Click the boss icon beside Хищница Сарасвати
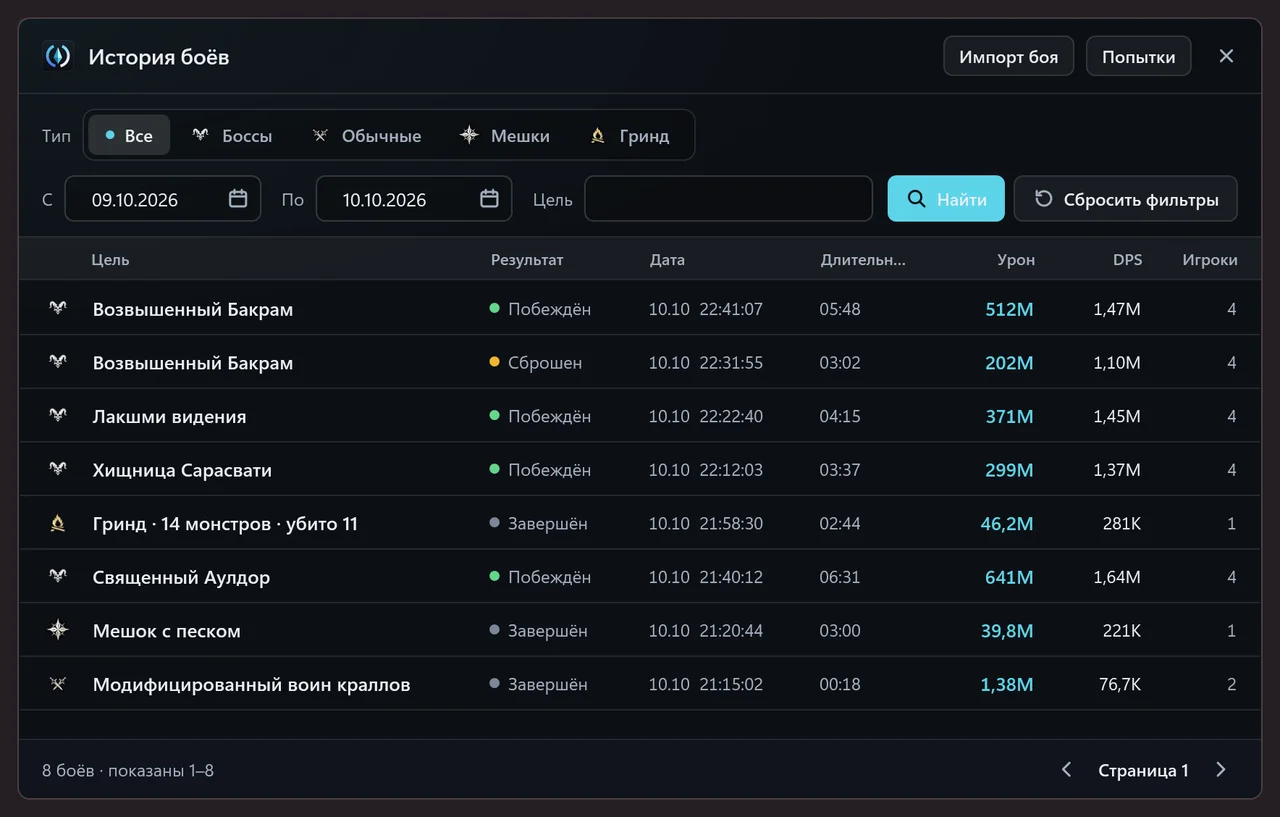The height and width of the screenshot is (817, 1280). (58, 470)
